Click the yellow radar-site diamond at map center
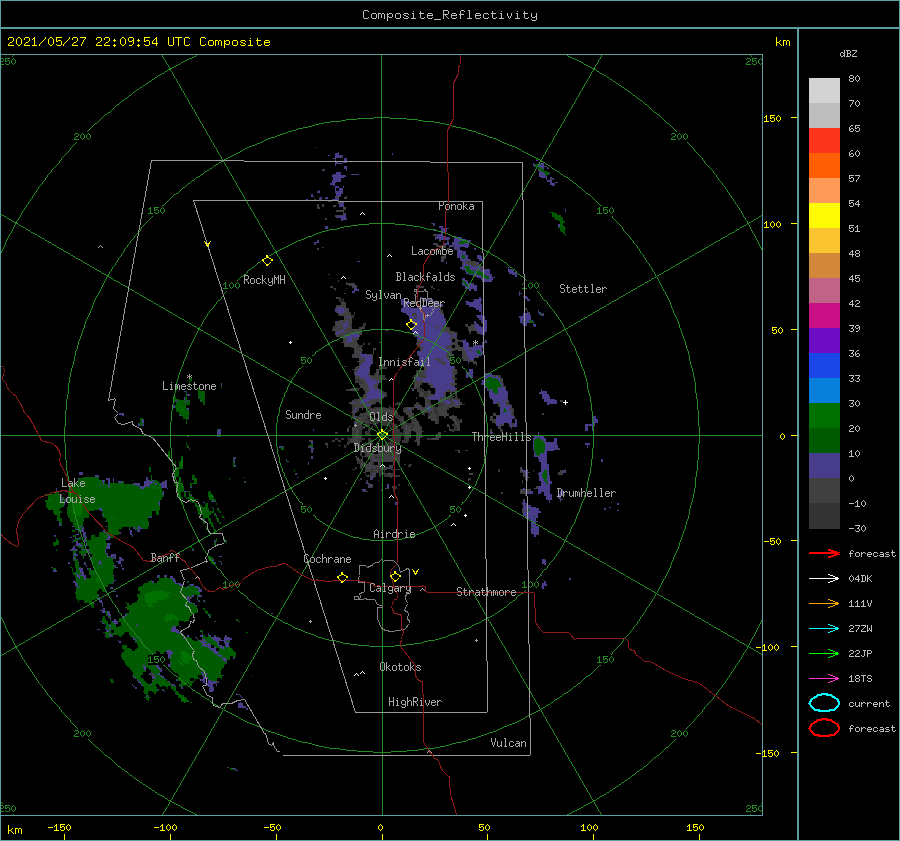 pyautogui.click(x=382, y=435)
